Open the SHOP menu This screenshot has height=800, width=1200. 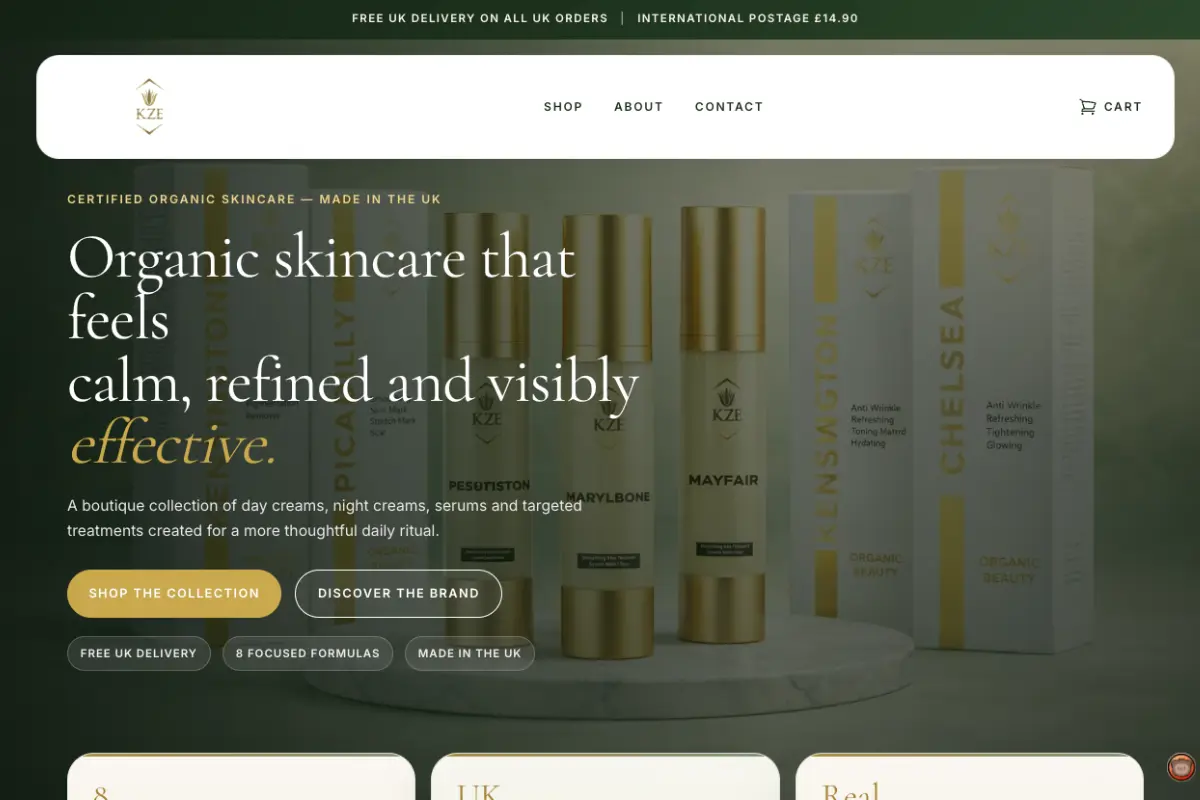pos(563,107)
